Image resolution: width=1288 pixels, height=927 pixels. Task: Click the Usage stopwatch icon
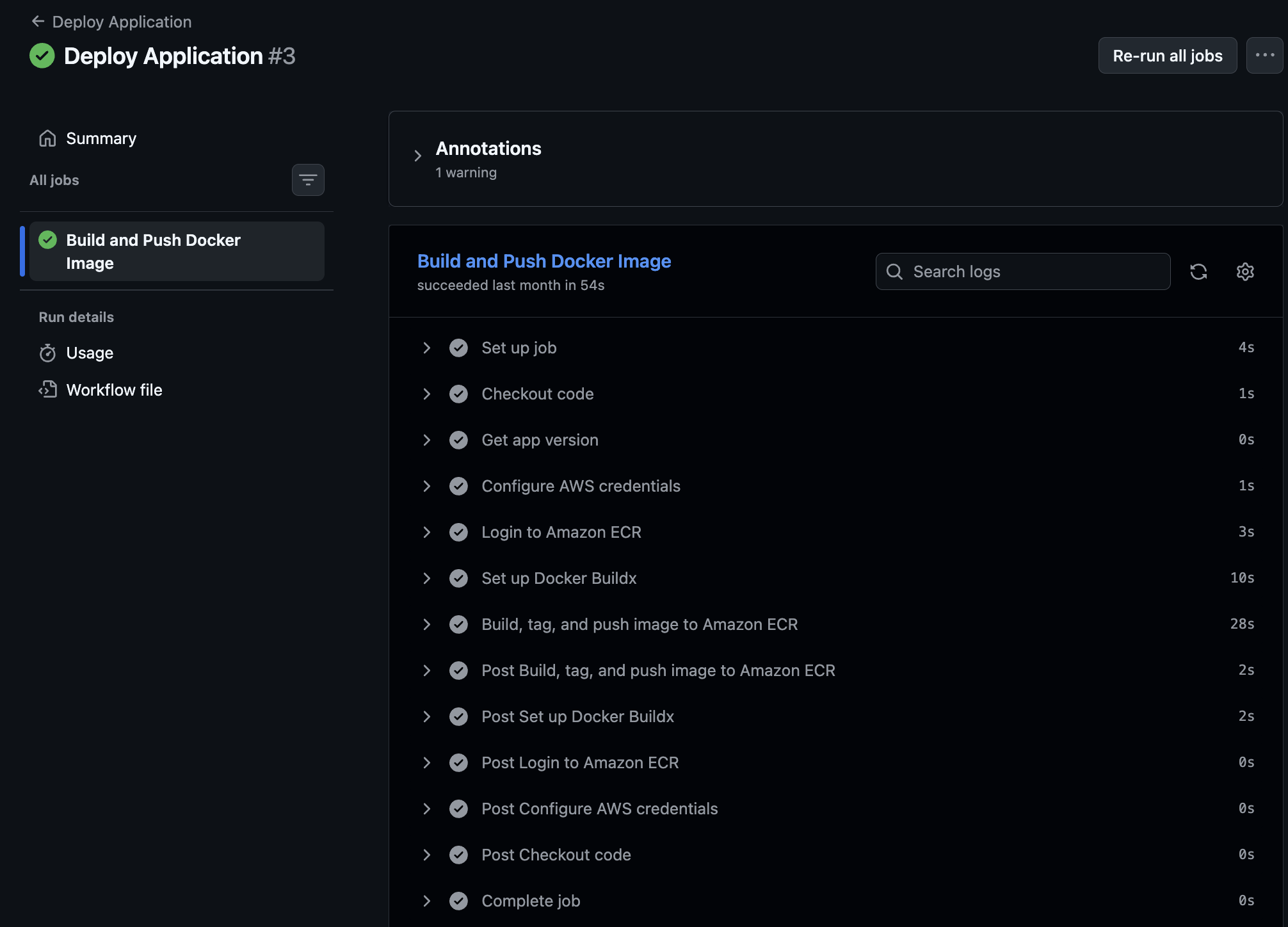coord(47,353)
